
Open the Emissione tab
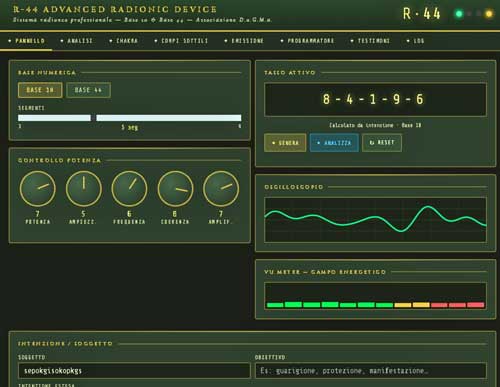pyautogui.click(x=244, y=41)
